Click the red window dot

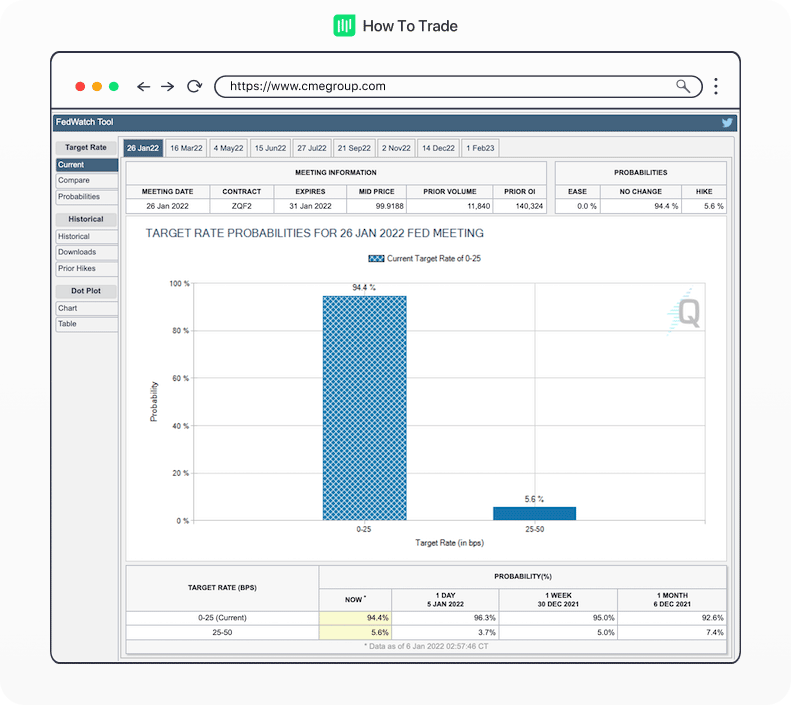point(80,86)
